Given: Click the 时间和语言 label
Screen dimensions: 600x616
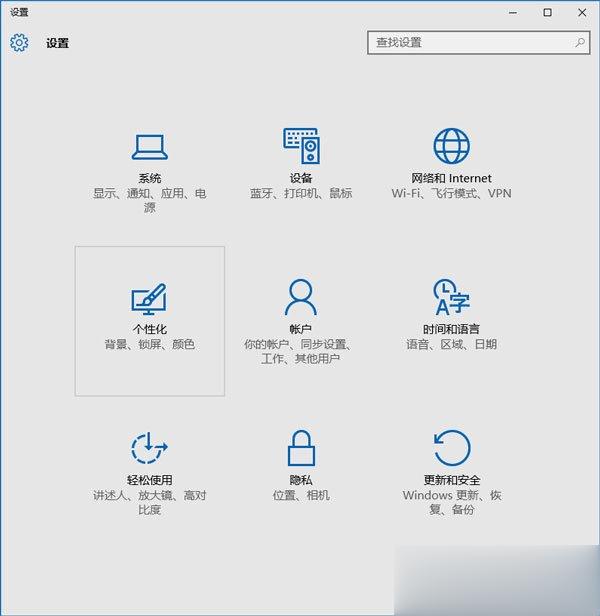Looking at the screenshot, I should pyautogui.click(x=451, y=329).
